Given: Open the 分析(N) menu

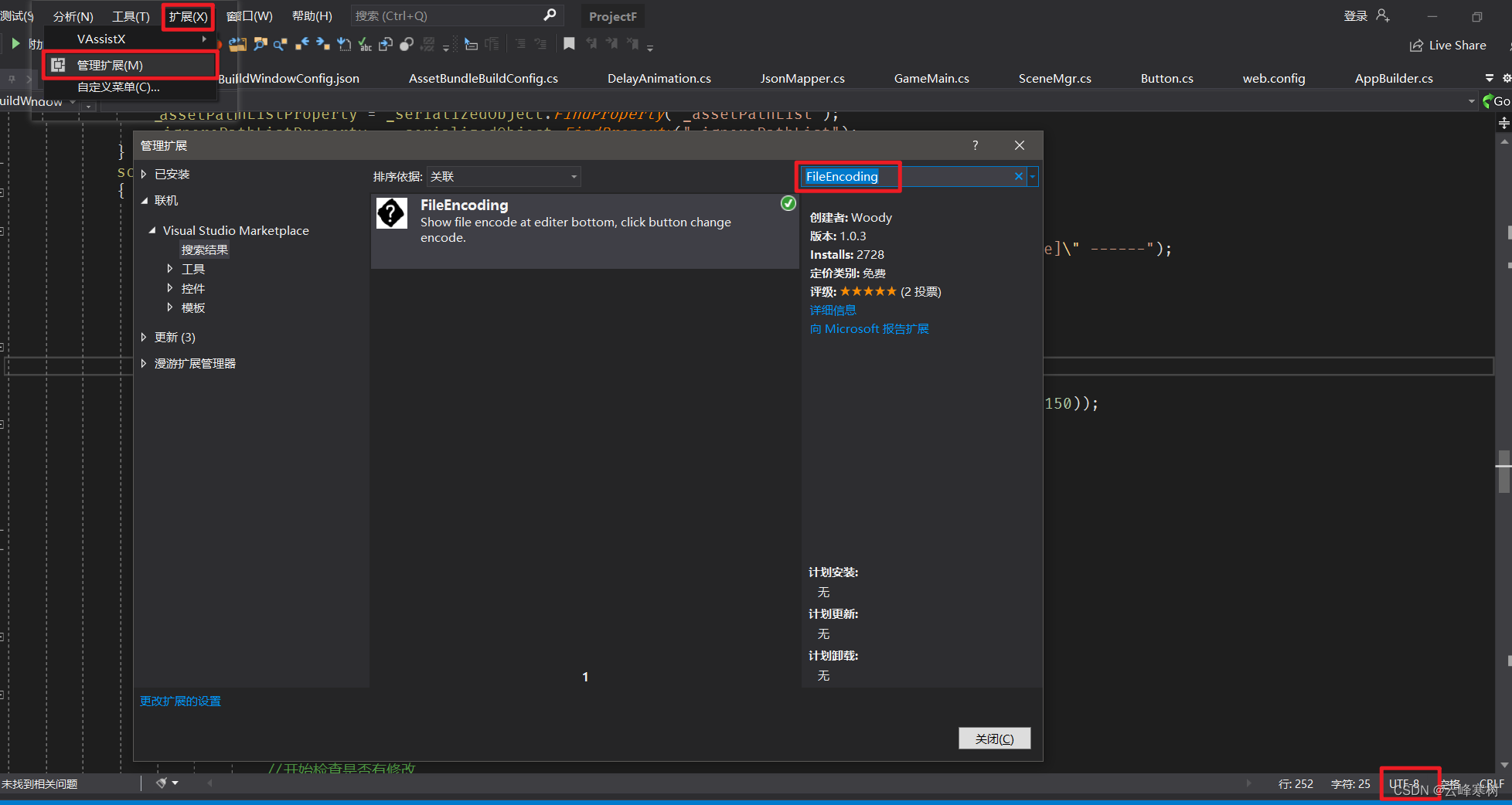Looking at the screenshot, I should (x=73, y=16).
